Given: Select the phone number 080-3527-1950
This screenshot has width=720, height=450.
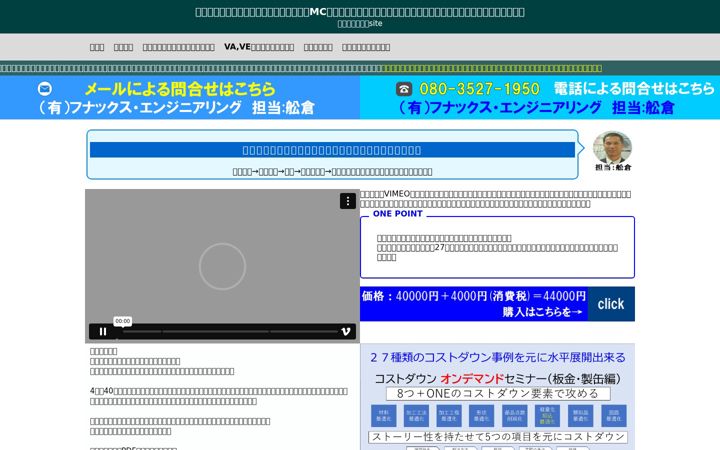Looking at the screenshot, I should (479, 89).
